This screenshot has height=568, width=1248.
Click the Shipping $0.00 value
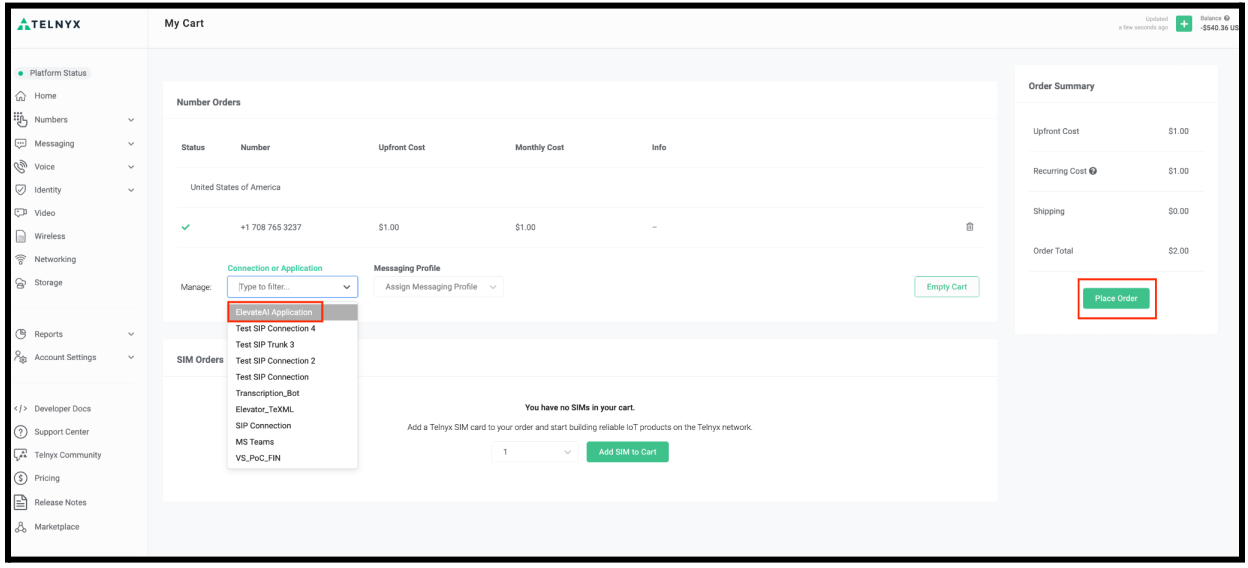point(1178,211)
